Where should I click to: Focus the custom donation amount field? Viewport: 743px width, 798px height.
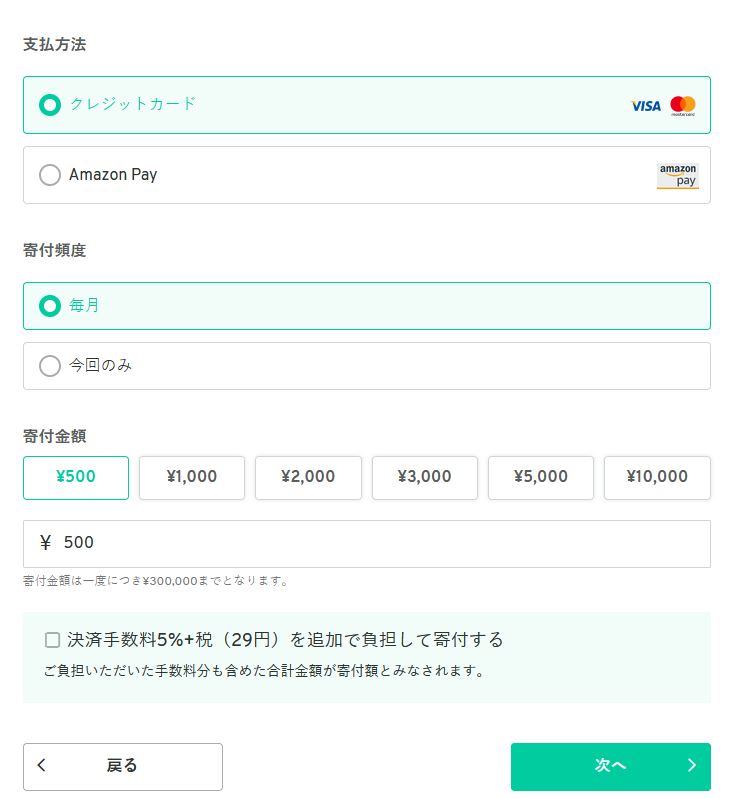(x=366, y=544)
